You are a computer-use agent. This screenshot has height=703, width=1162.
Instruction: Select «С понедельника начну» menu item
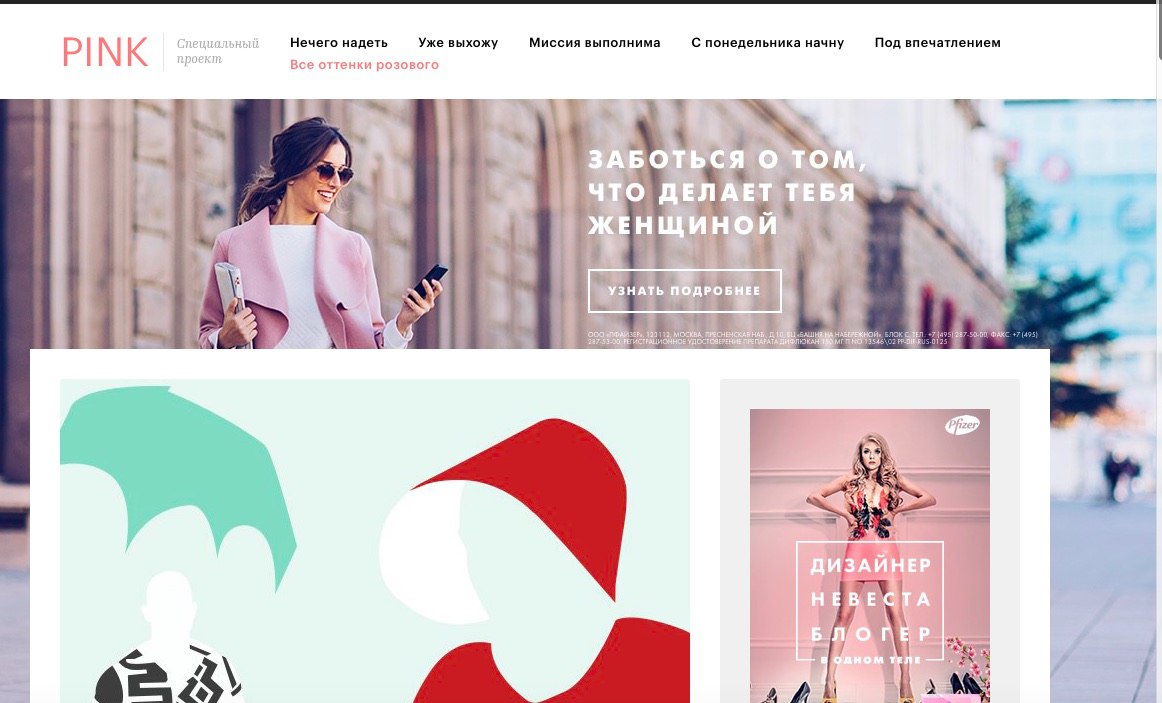click(768, 43)
